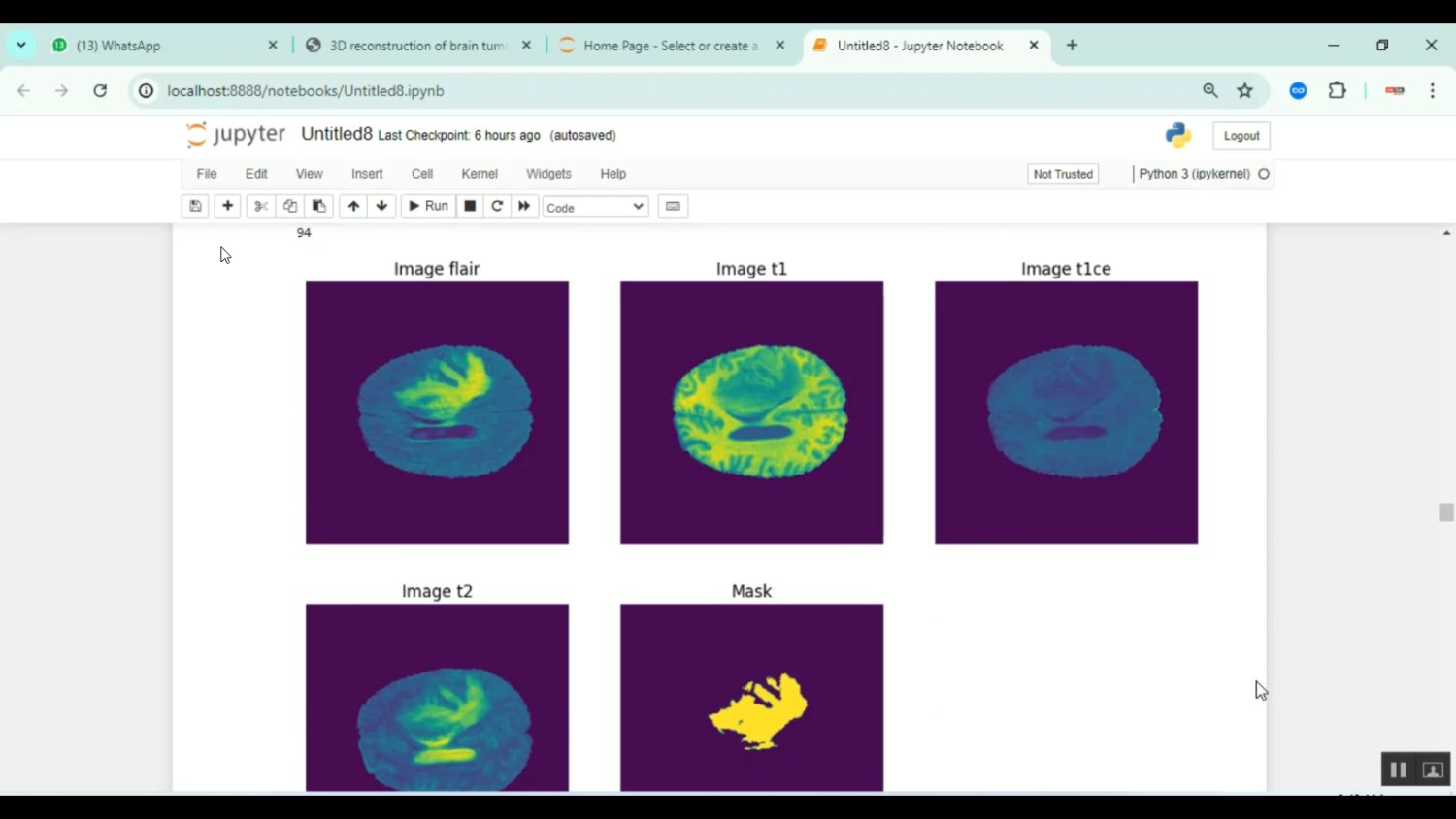Viewport: 1456px width, 819px height.
Task: Paste a cell using the clipboard icon
Action: pos(318,206)
